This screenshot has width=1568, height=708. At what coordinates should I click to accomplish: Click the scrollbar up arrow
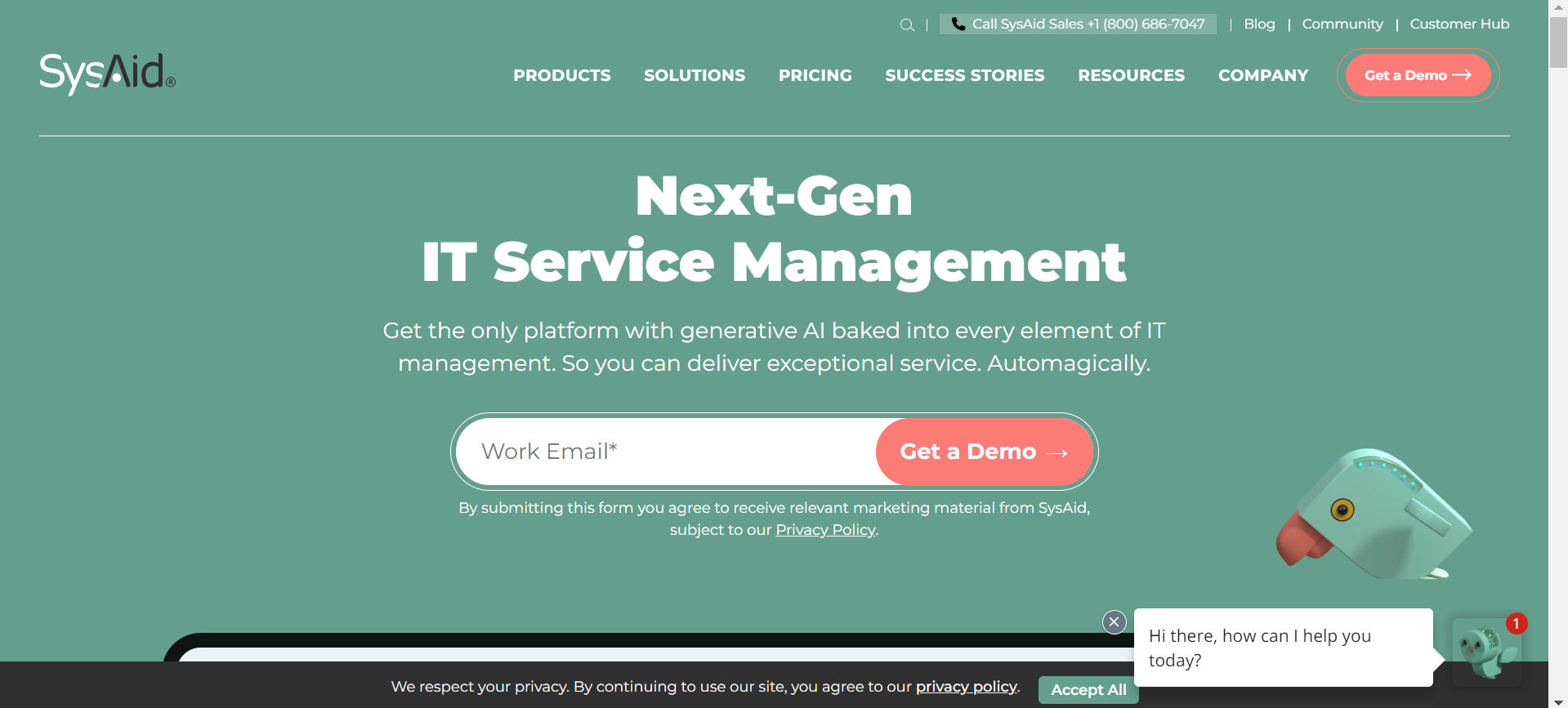coord(1558,7)
